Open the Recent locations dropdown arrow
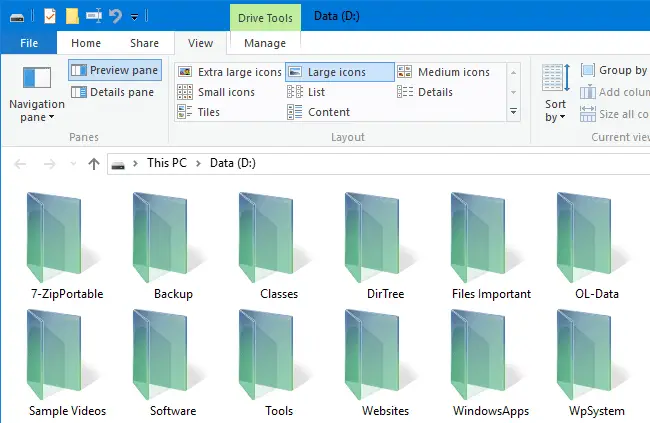Viewport: 650px width, 423px height. pyautogui.click(x=73, y=164)
